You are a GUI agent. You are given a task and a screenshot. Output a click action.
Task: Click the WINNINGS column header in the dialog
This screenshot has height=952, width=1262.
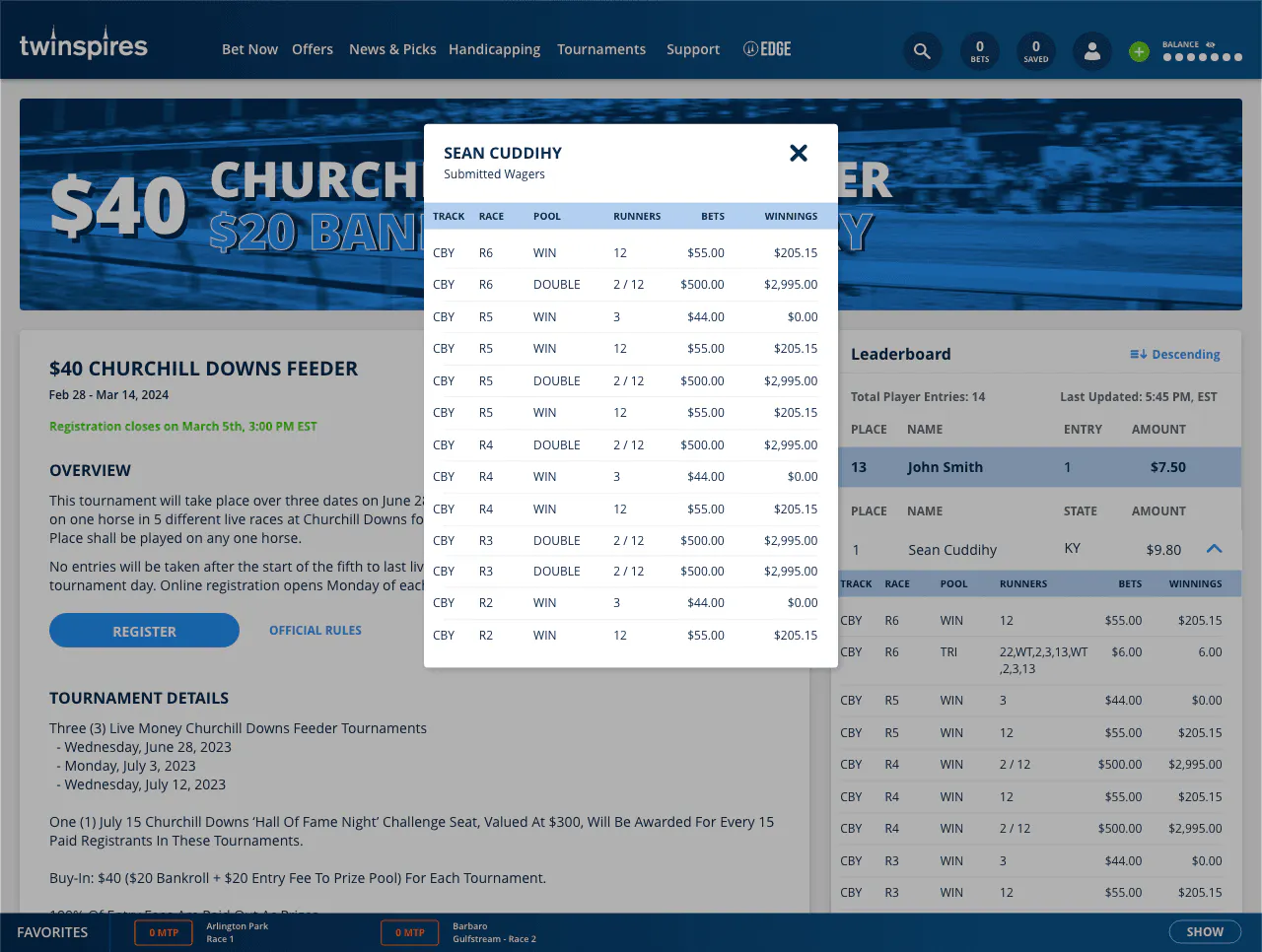click(791, 217)
